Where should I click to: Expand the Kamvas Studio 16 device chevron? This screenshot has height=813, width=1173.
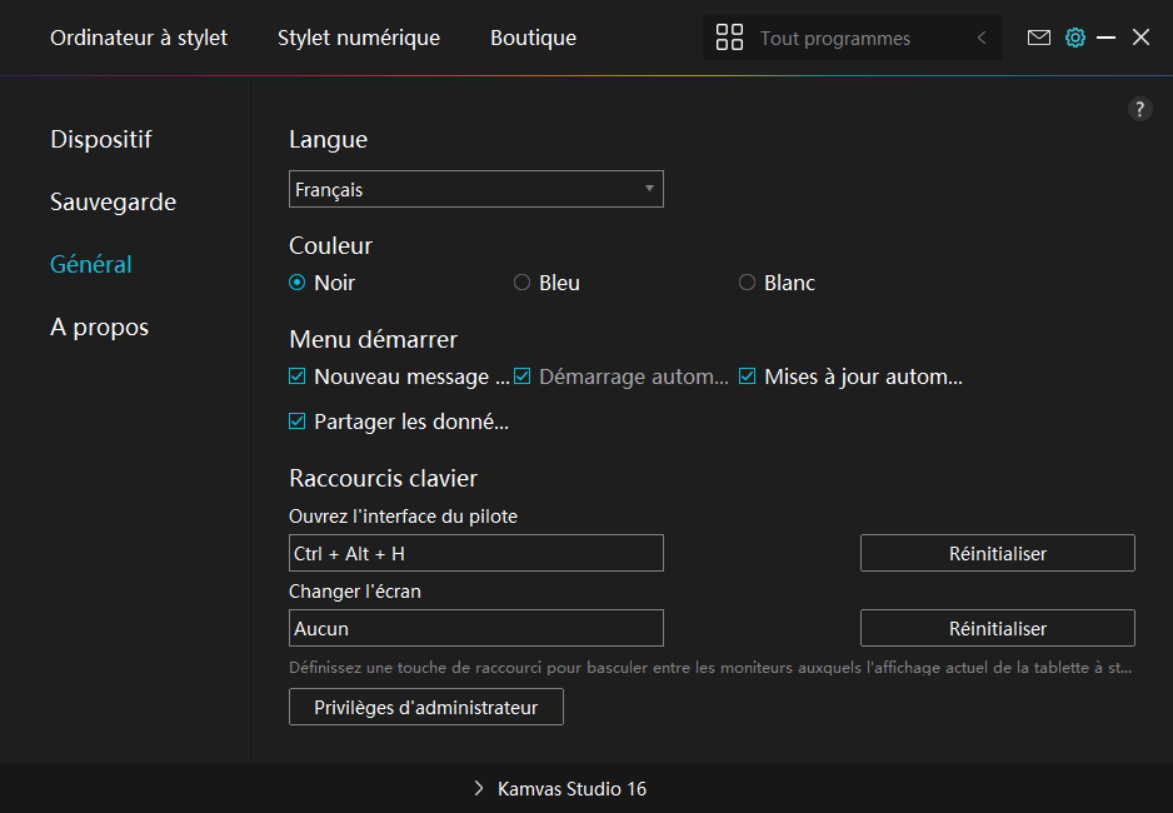point(479,789)
